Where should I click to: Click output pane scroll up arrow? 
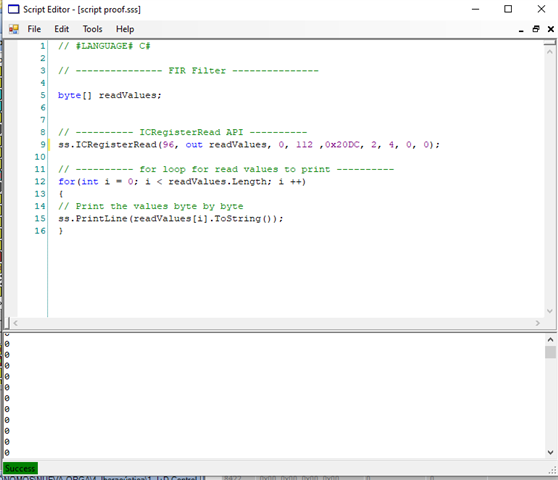pyautogui.click(x=550, y=340)
